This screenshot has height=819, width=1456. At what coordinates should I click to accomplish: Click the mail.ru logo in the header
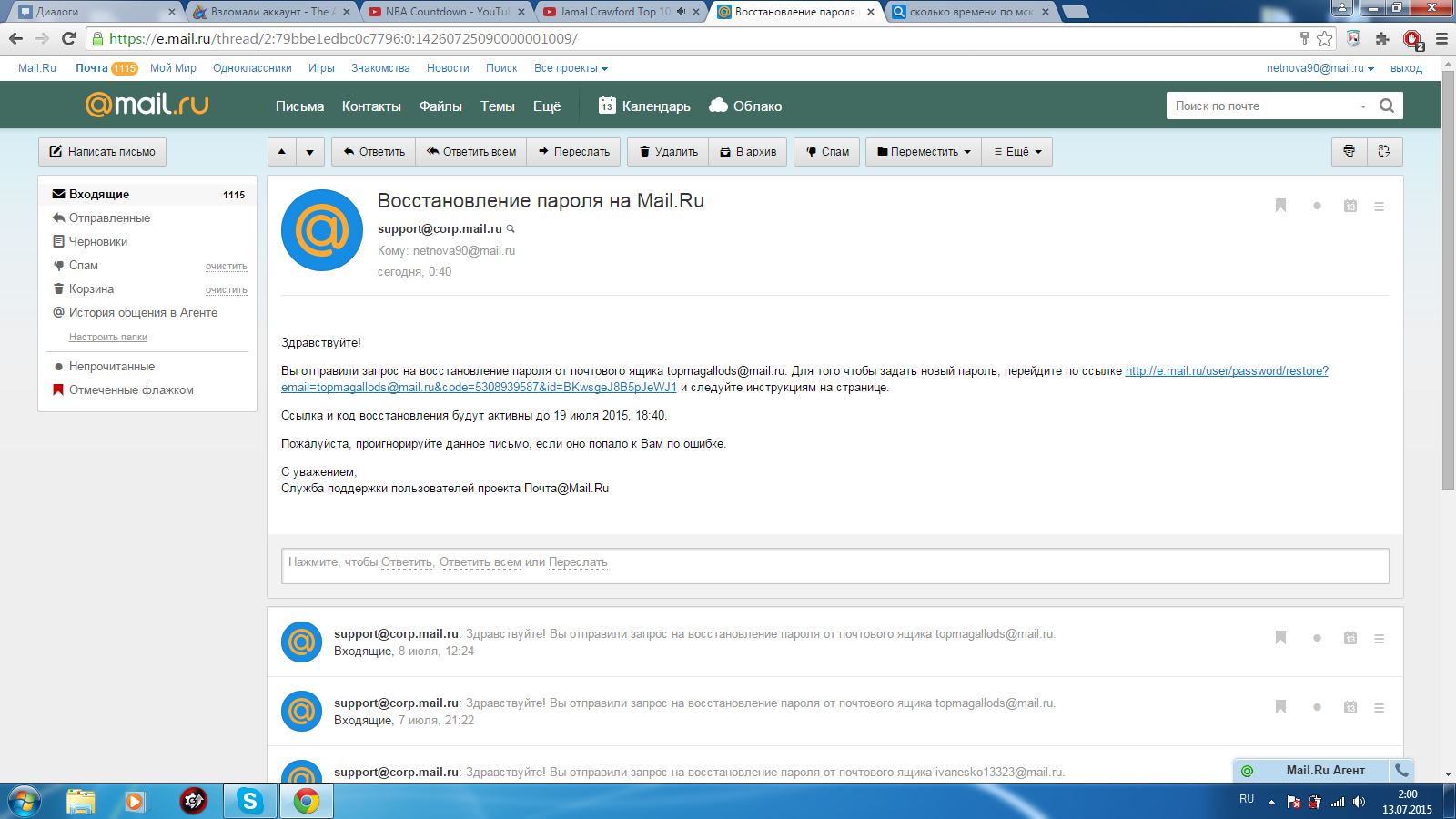coord(147,105)
